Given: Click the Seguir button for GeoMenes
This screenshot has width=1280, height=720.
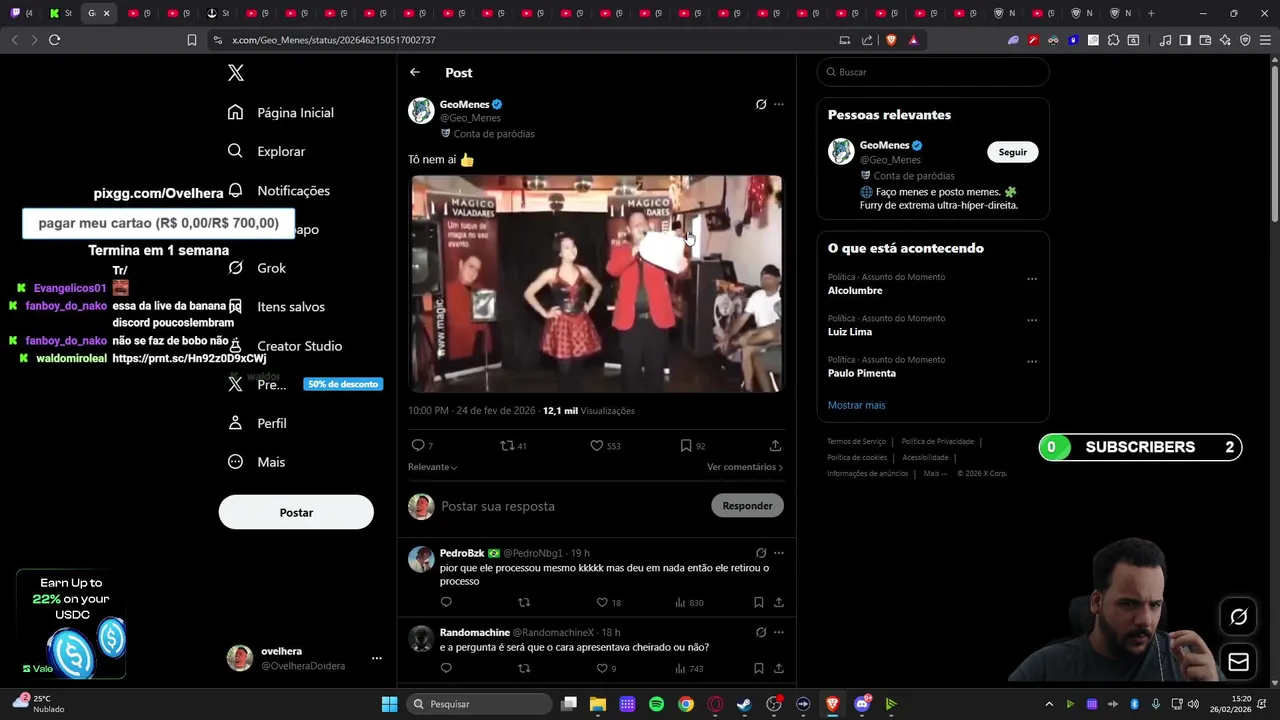Looking at the screenshot, I should click(x=1013, y=152).
